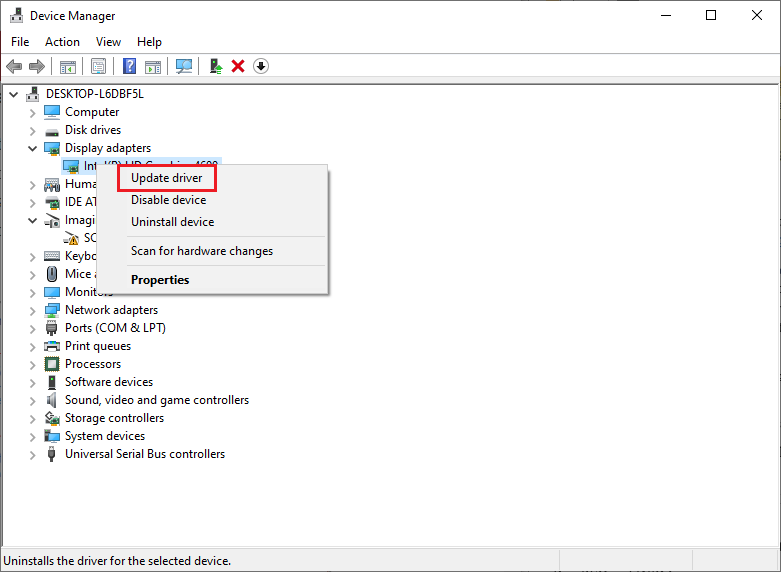781x572 pixels.
Task: Select the Display adapters row text
Action: point(108,148)
